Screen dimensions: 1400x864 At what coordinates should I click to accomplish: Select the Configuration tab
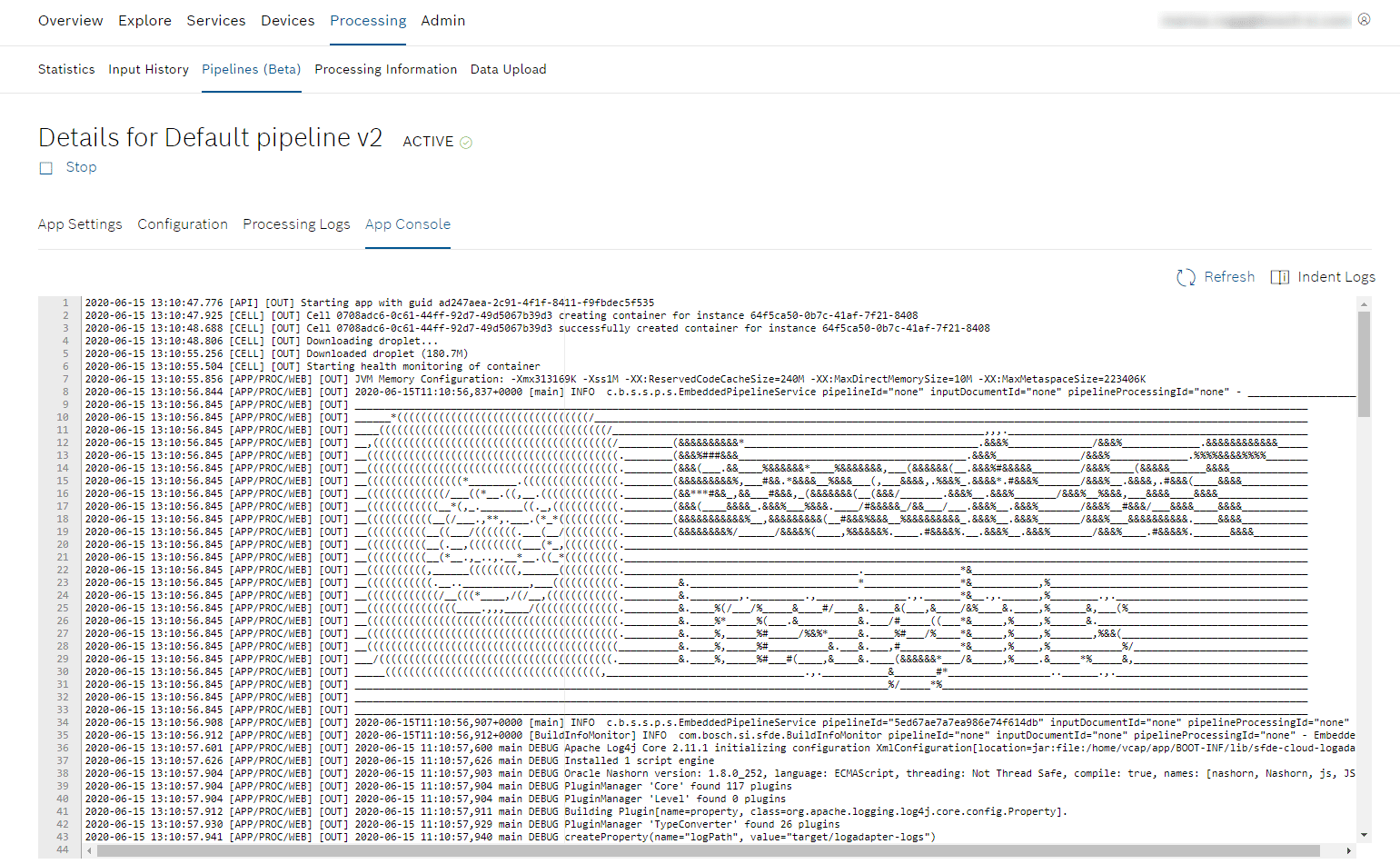coord(183,224)
